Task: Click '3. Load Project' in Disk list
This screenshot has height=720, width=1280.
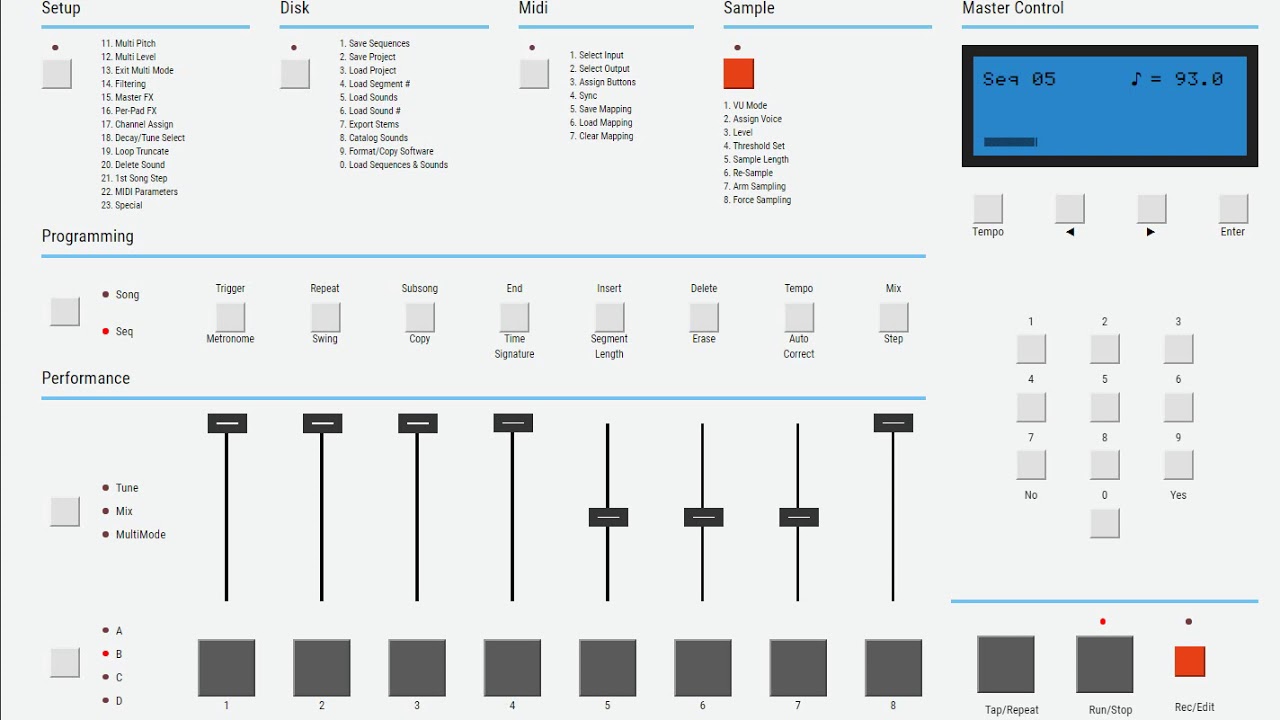Action: click(x=368, y=71)
